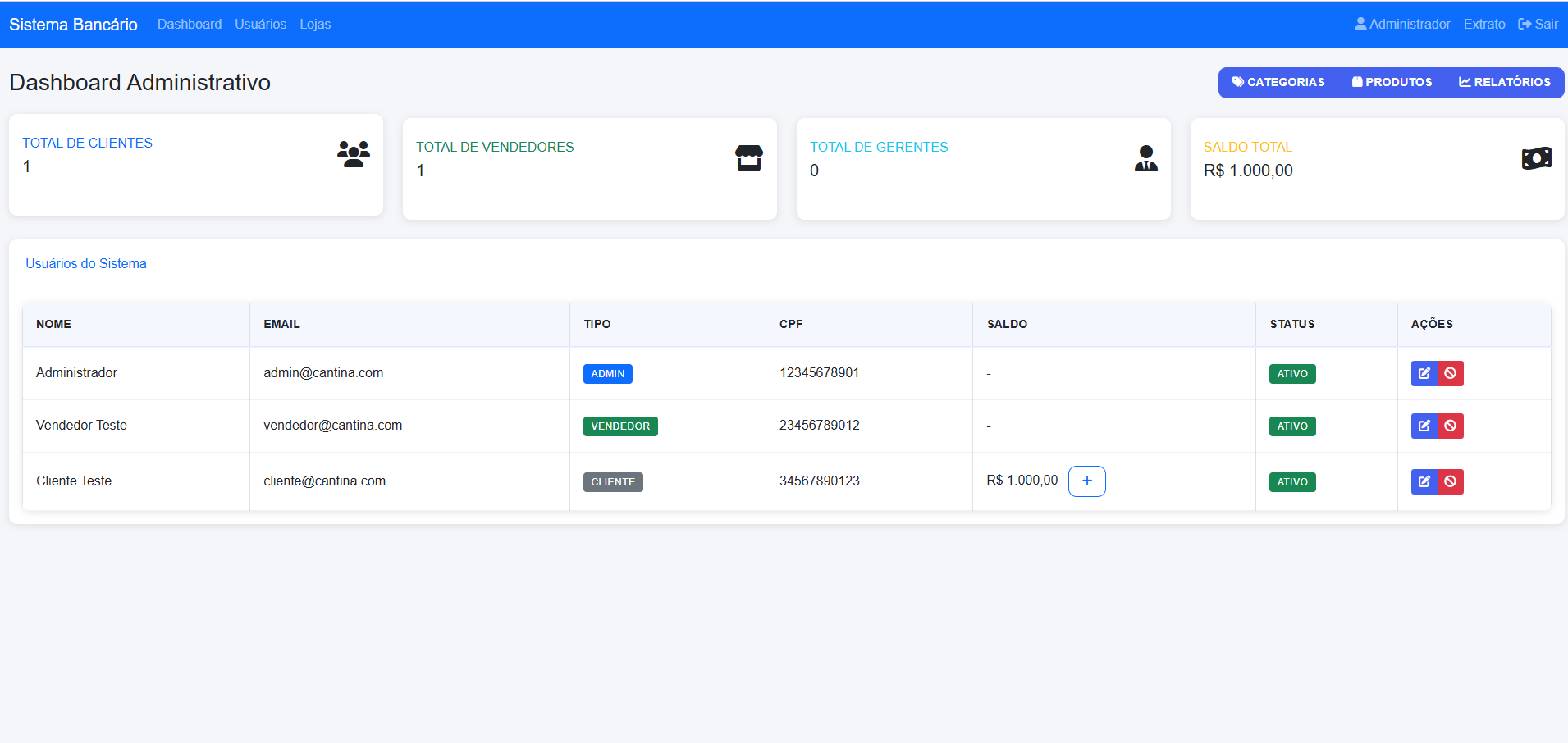The image size is (1568, 743).
Task: Click the clients group icon
Action: 354,154
